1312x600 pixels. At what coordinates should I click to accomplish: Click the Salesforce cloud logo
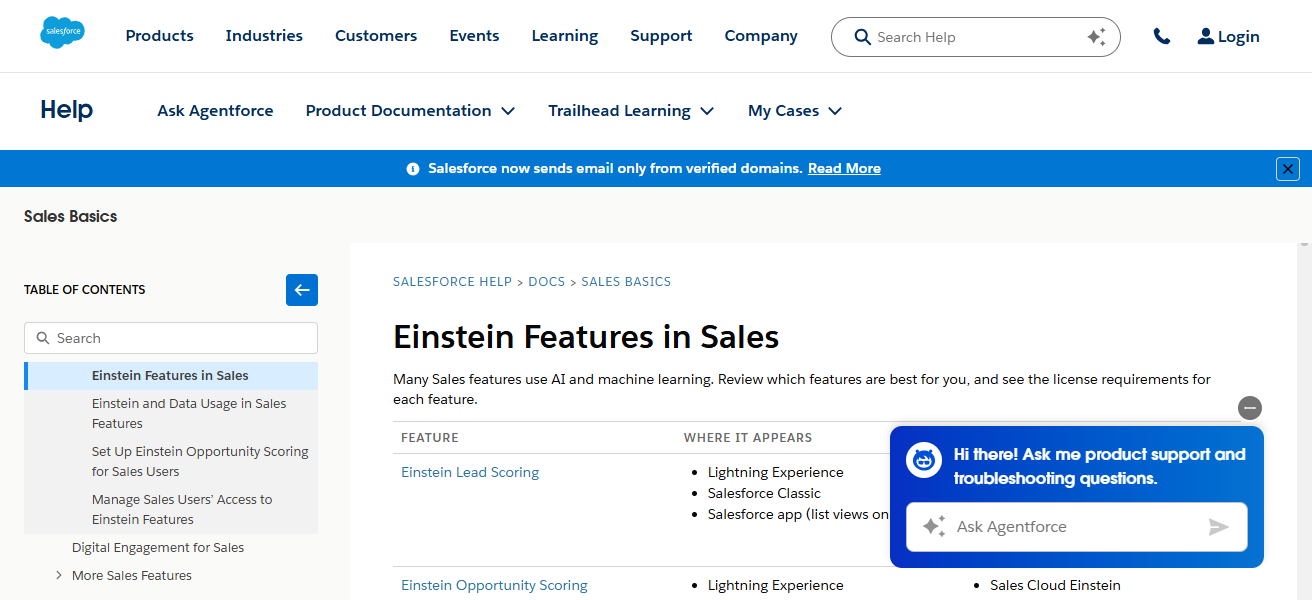[x=62, y=32]
